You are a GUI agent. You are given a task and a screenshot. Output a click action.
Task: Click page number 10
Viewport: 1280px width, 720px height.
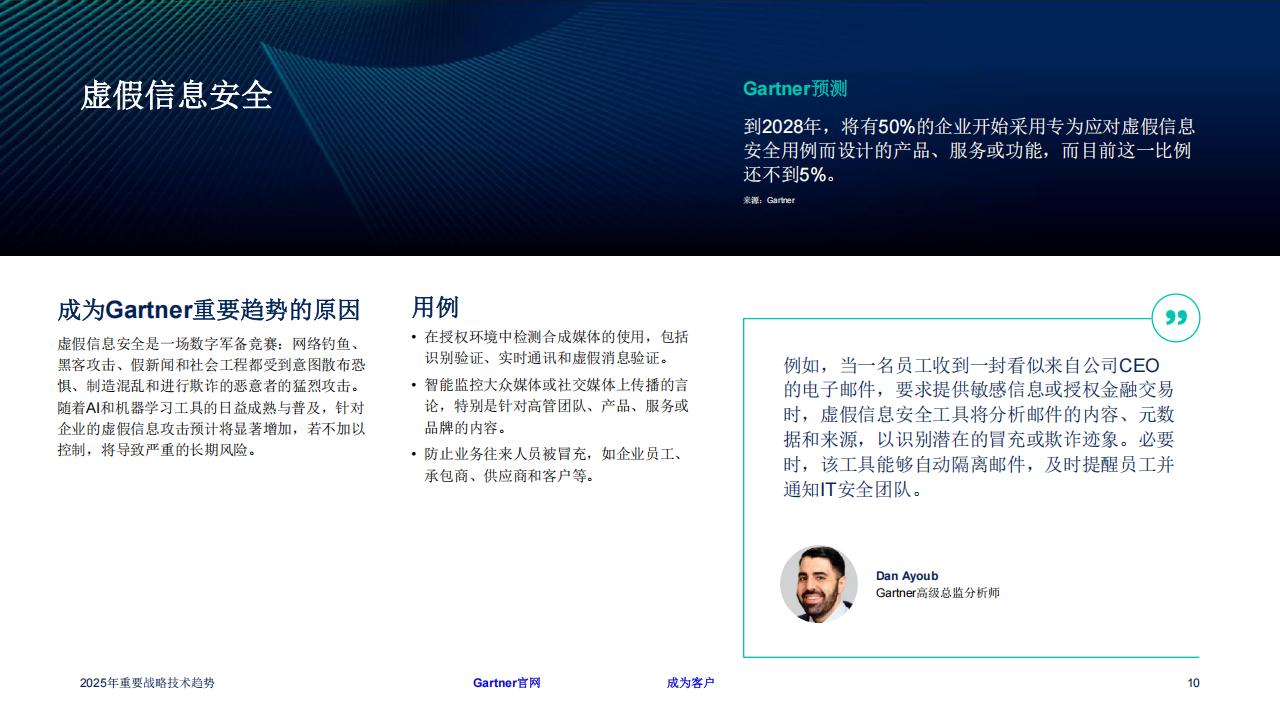click(1193, 683)
